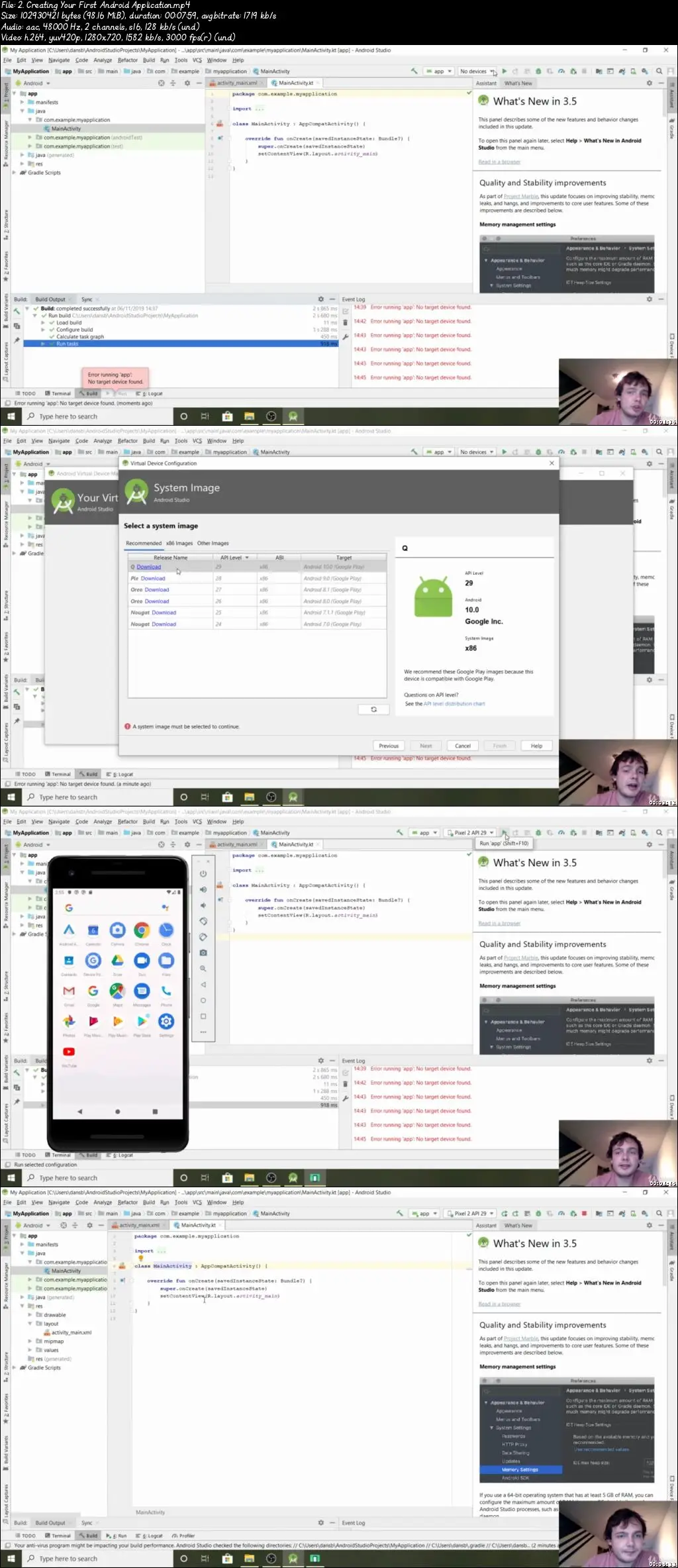The width and height of the screenshot is (678, 1568).
Task: Click Cancel in Virtual Device Configuration dialog
Action: click(463, 746)
